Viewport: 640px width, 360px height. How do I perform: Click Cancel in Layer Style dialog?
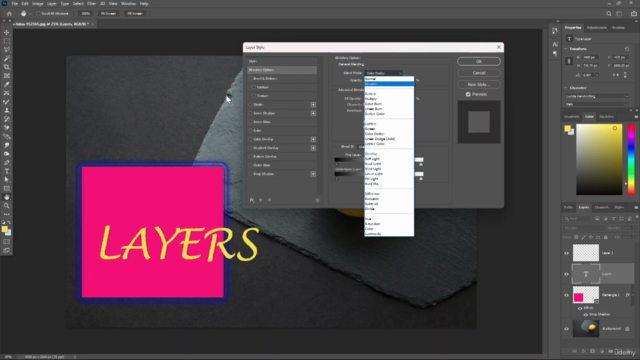[479, 73]
